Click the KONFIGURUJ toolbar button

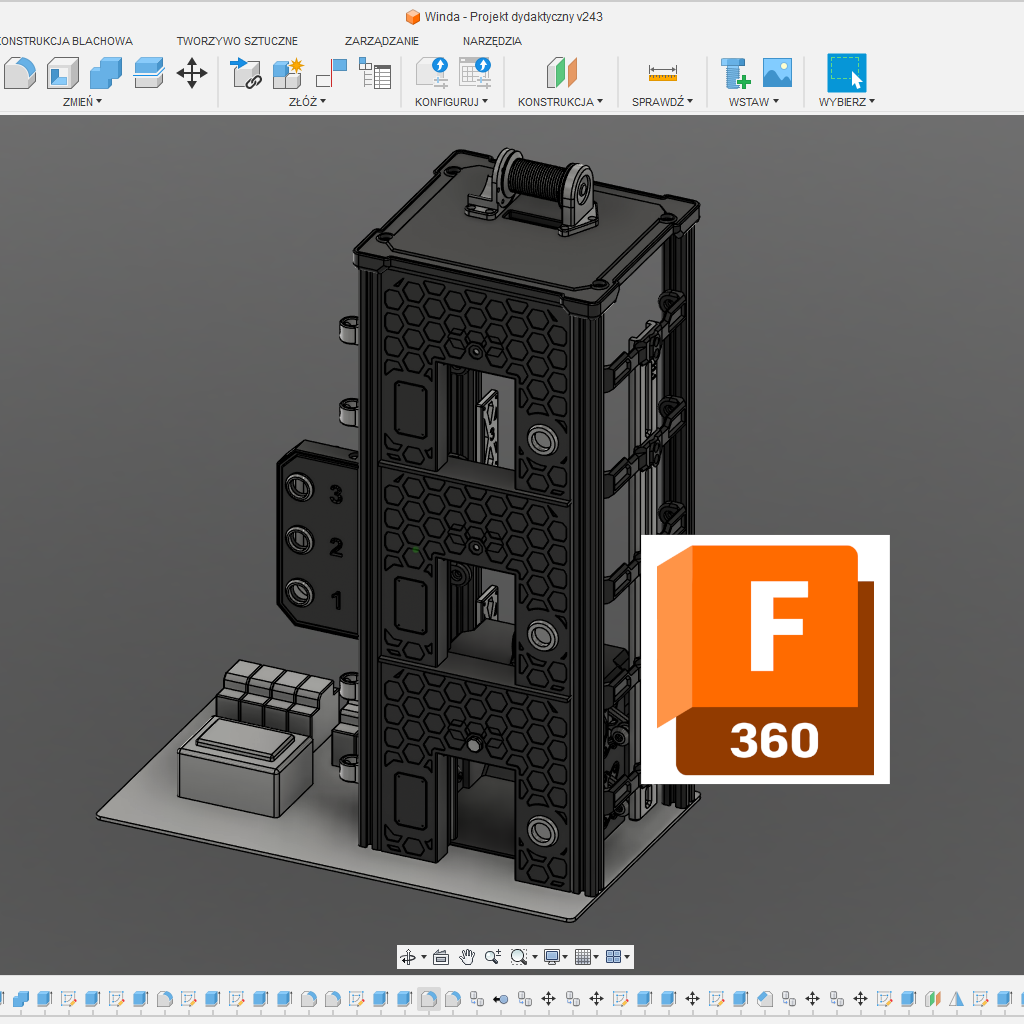click(447, 99)
